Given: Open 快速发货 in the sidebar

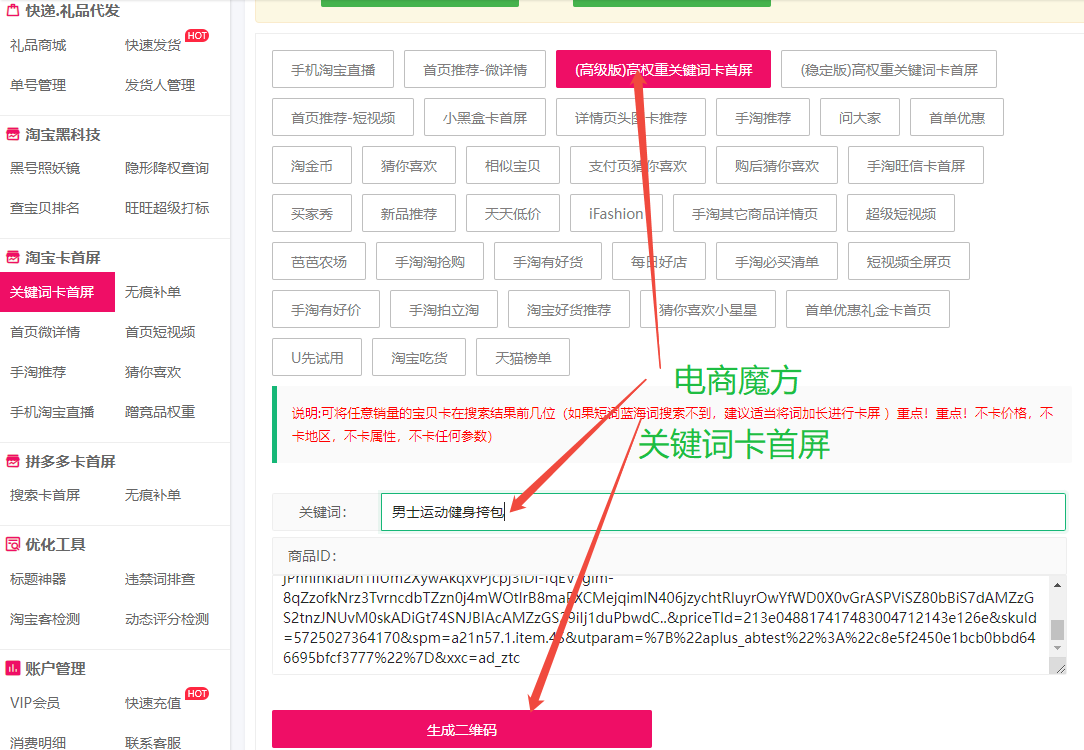Looking at the screenshot, I should (153, 46).
